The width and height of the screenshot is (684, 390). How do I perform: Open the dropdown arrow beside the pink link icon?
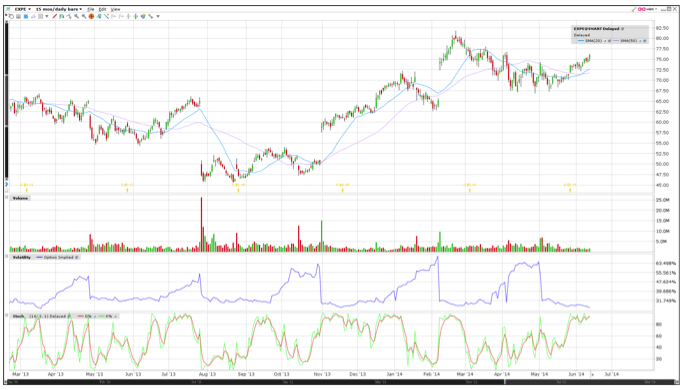click(656, 9)
